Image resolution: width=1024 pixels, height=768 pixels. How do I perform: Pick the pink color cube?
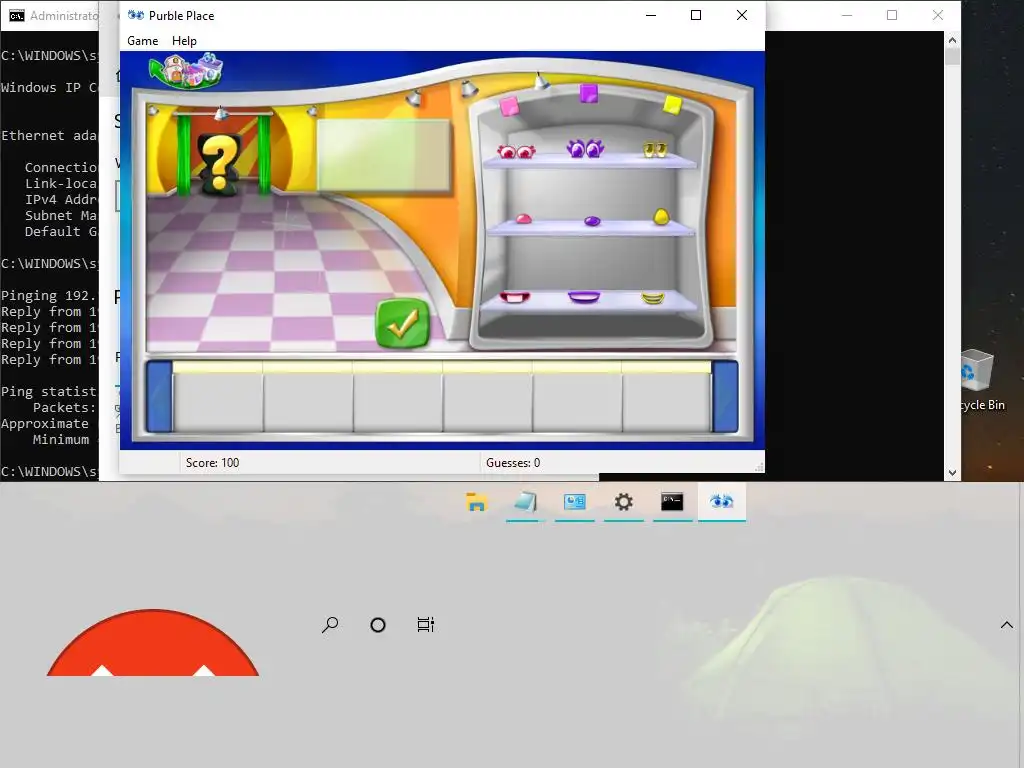509,106
